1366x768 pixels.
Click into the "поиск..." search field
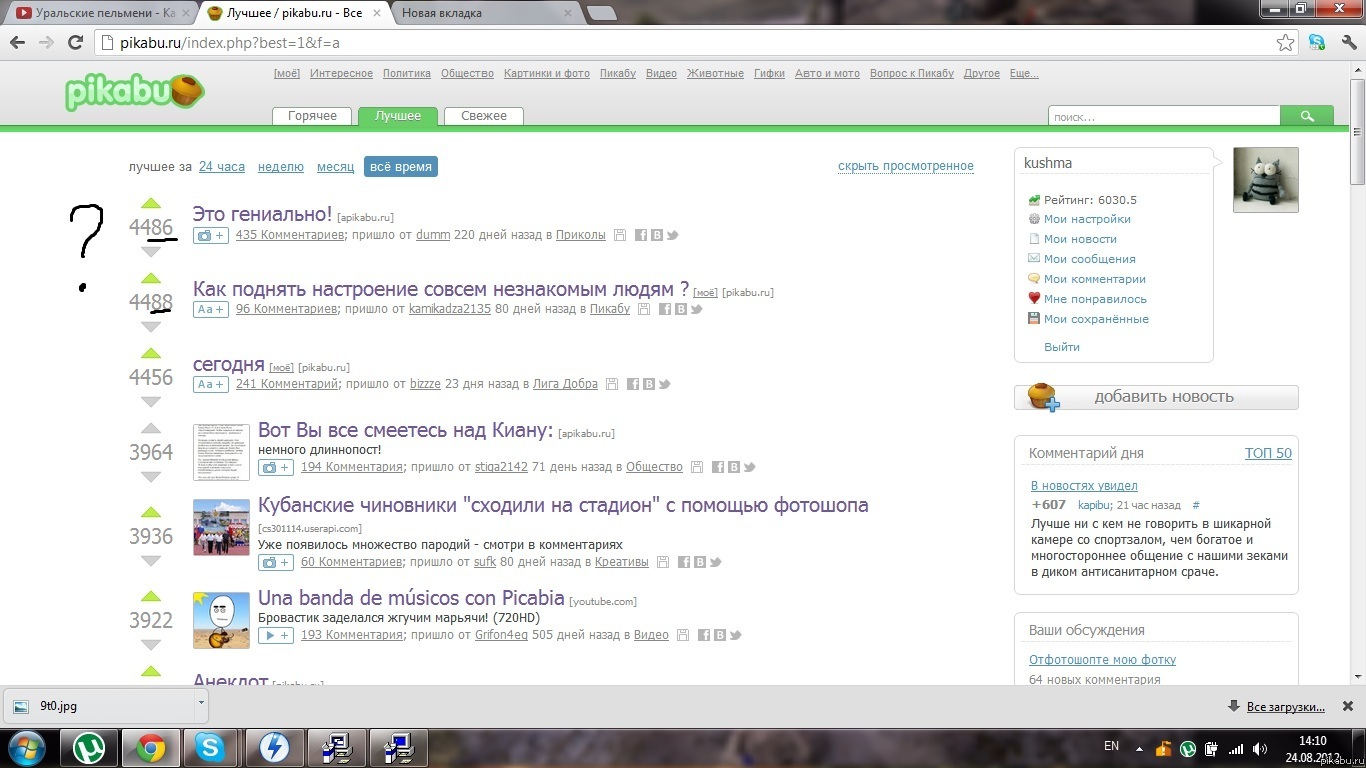point(1163,117)
